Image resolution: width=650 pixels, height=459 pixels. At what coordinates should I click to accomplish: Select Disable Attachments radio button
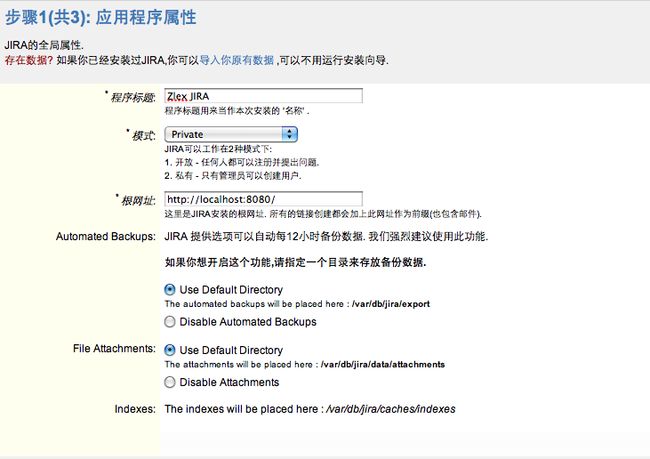(x=170, y=382)
